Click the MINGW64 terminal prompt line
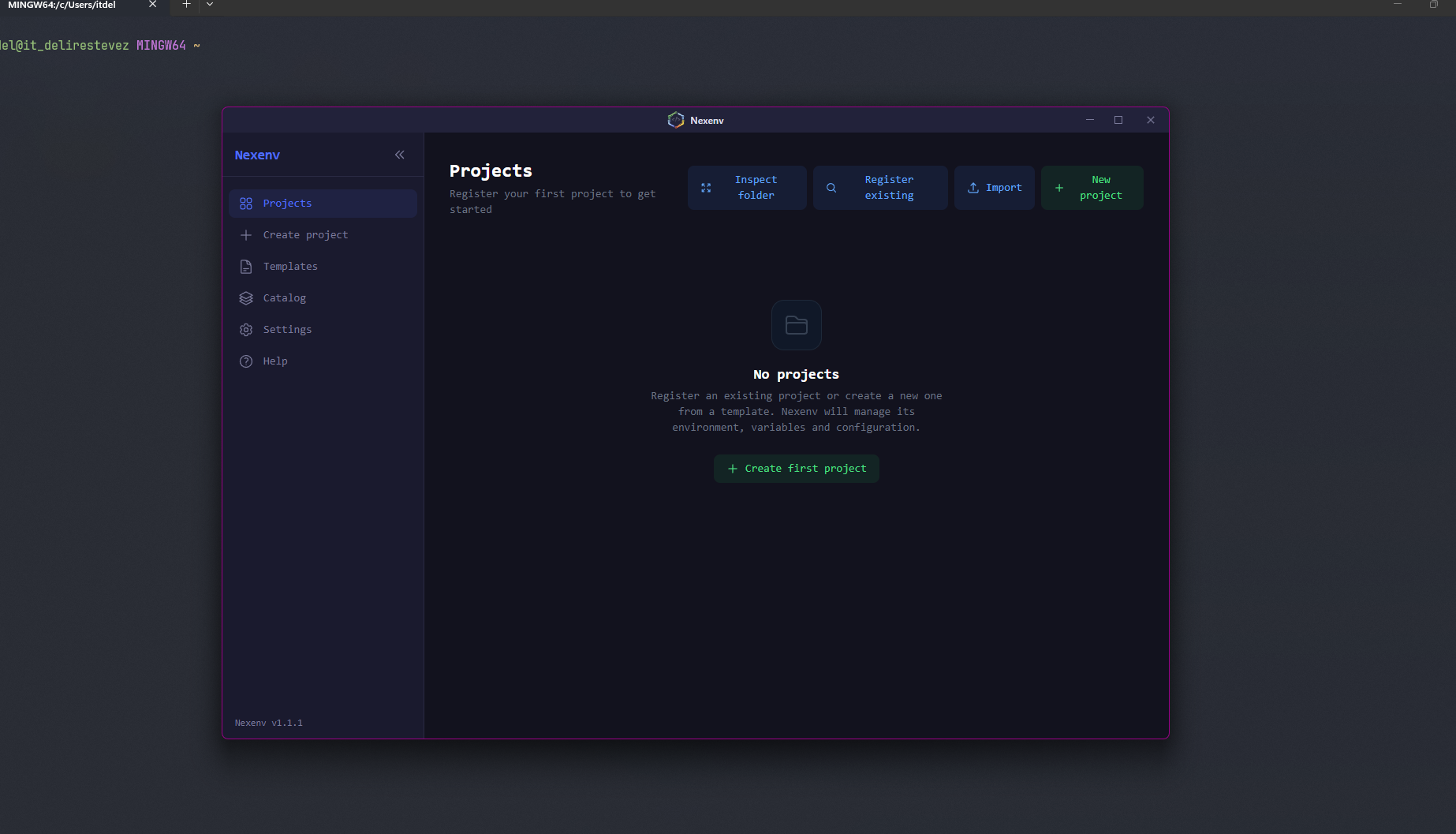Viewport: 1456px width, 834px height. tap(100, 46)
